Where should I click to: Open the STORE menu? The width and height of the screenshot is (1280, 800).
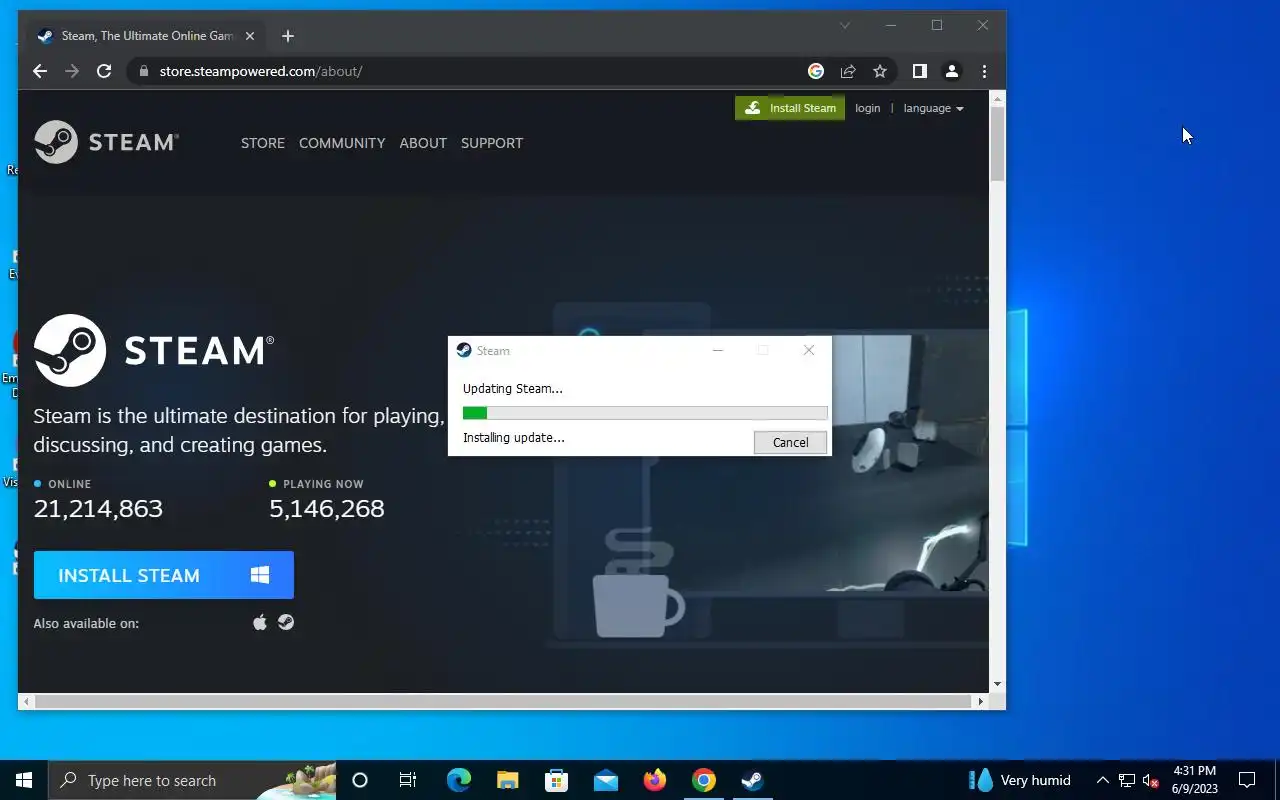tap(263, 143)
